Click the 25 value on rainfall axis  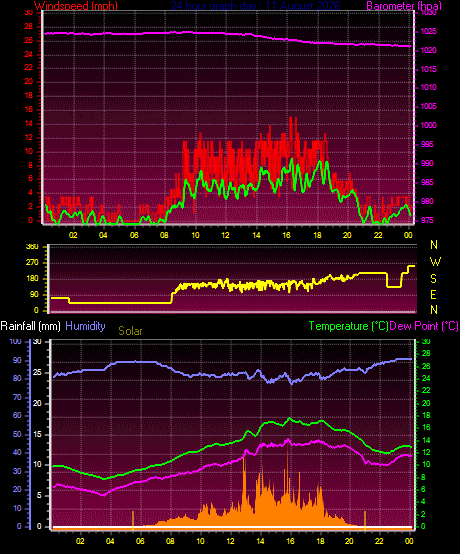click(x=37, y=372)
